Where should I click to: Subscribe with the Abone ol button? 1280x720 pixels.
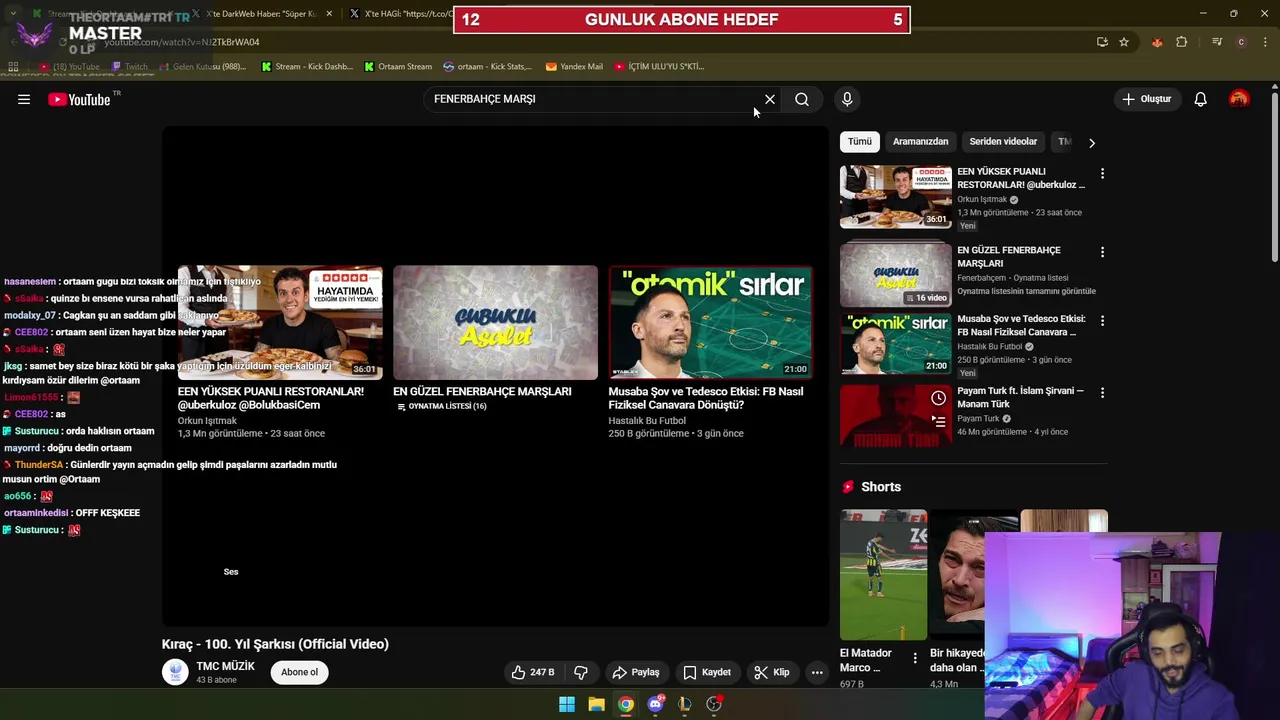(x=299, y=672)
